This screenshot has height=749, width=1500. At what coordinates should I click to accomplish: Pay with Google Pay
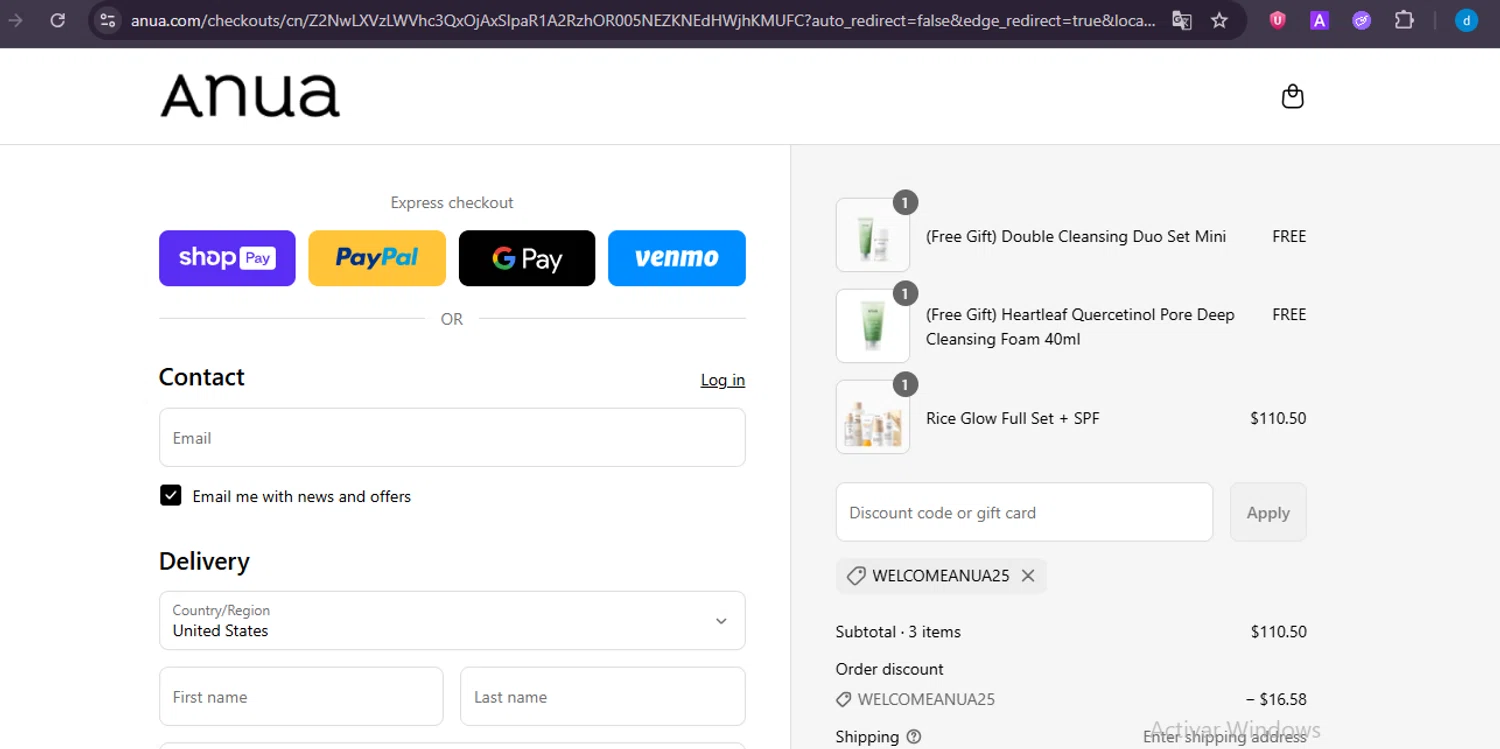(x=527, y=258)
